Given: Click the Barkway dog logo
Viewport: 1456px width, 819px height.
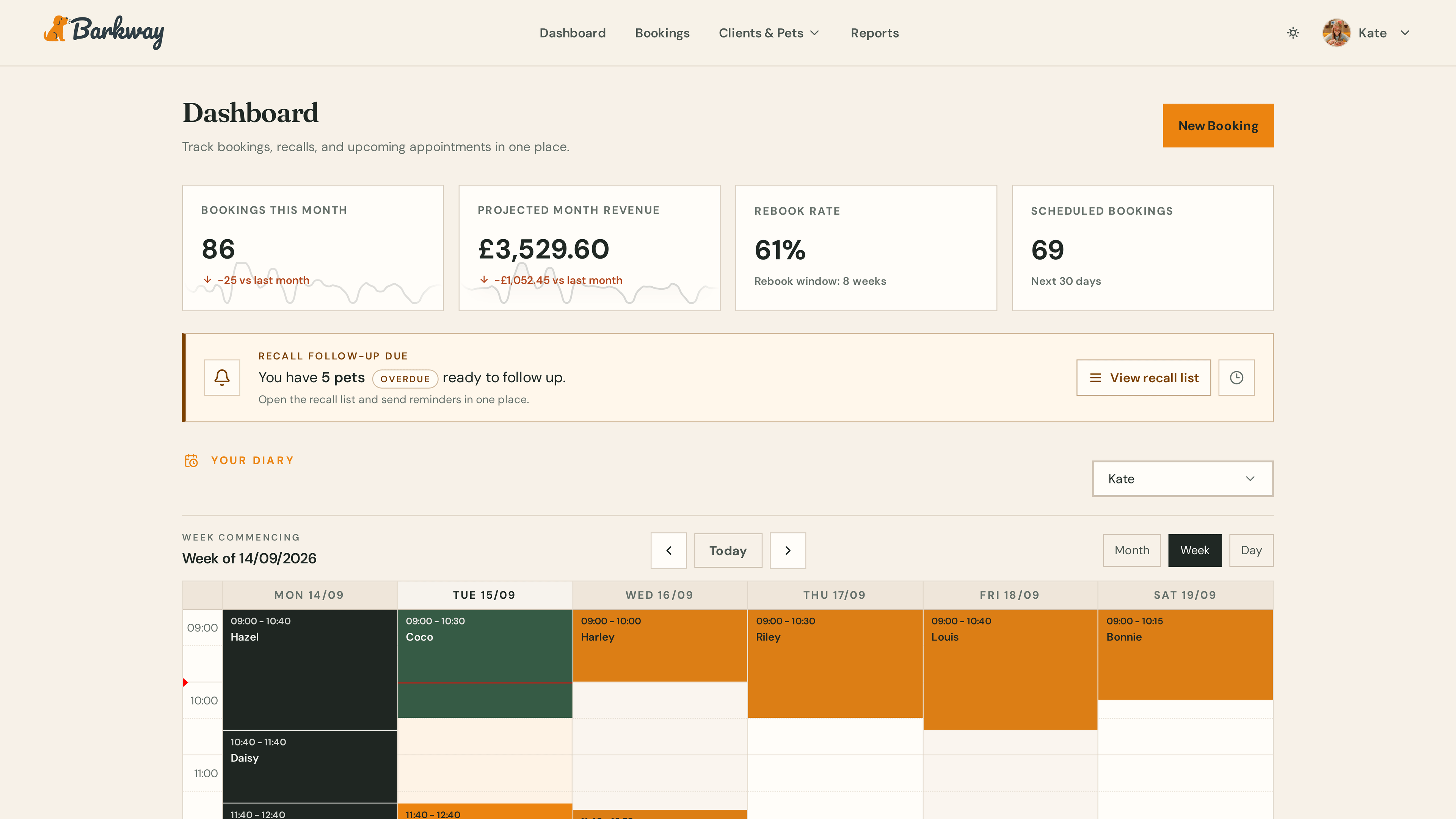Looking at the screenshot, I should pos(104,32).
